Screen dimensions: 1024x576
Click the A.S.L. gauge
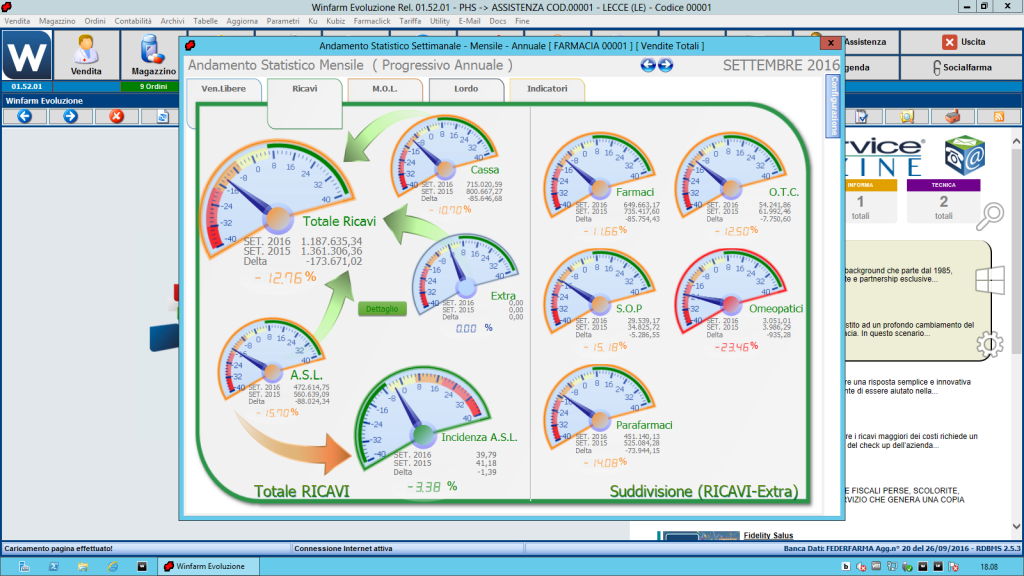271,358
